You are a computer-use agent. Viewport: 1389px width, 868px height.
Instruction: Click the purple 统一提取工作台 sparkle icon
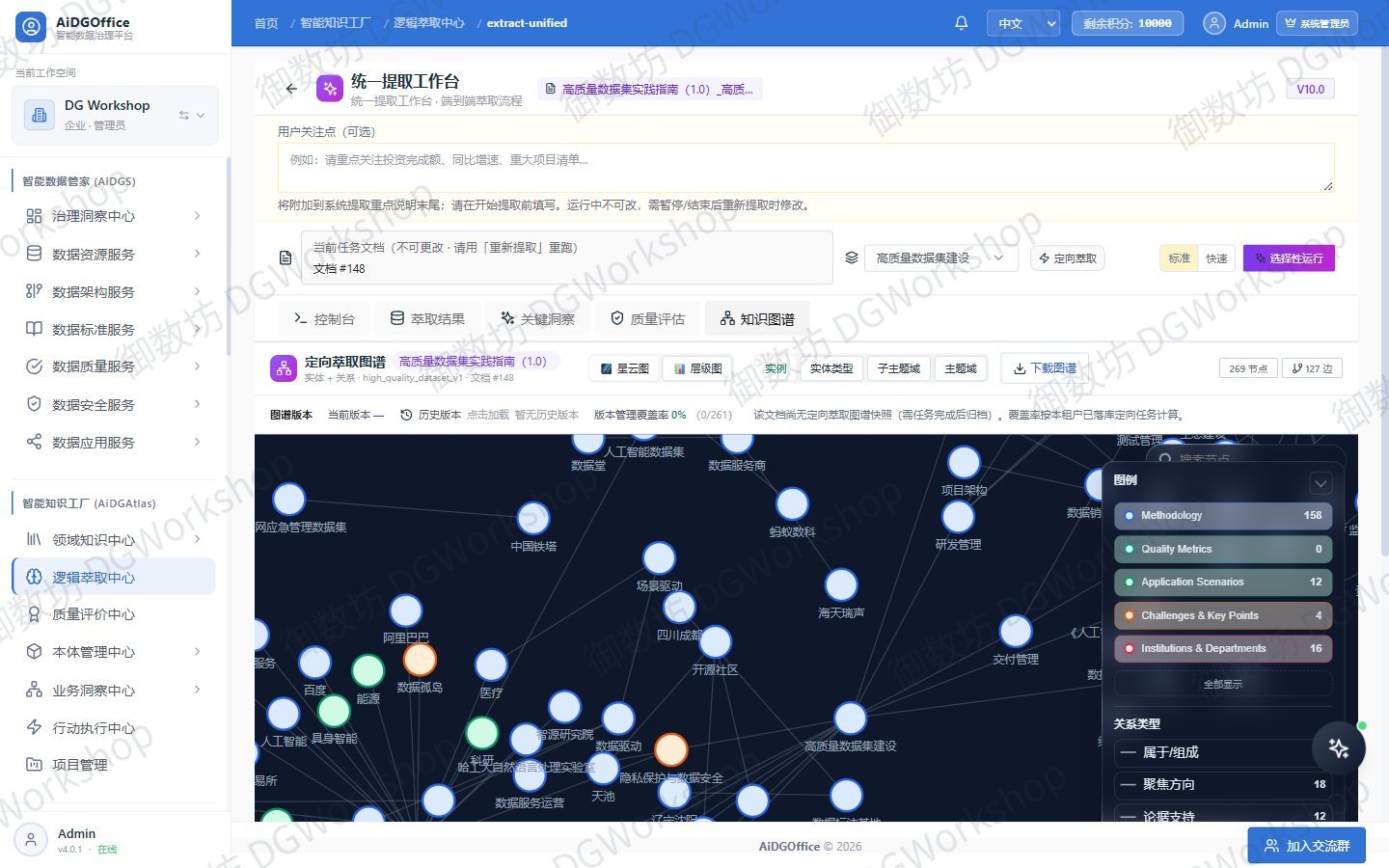coord(330,89)
